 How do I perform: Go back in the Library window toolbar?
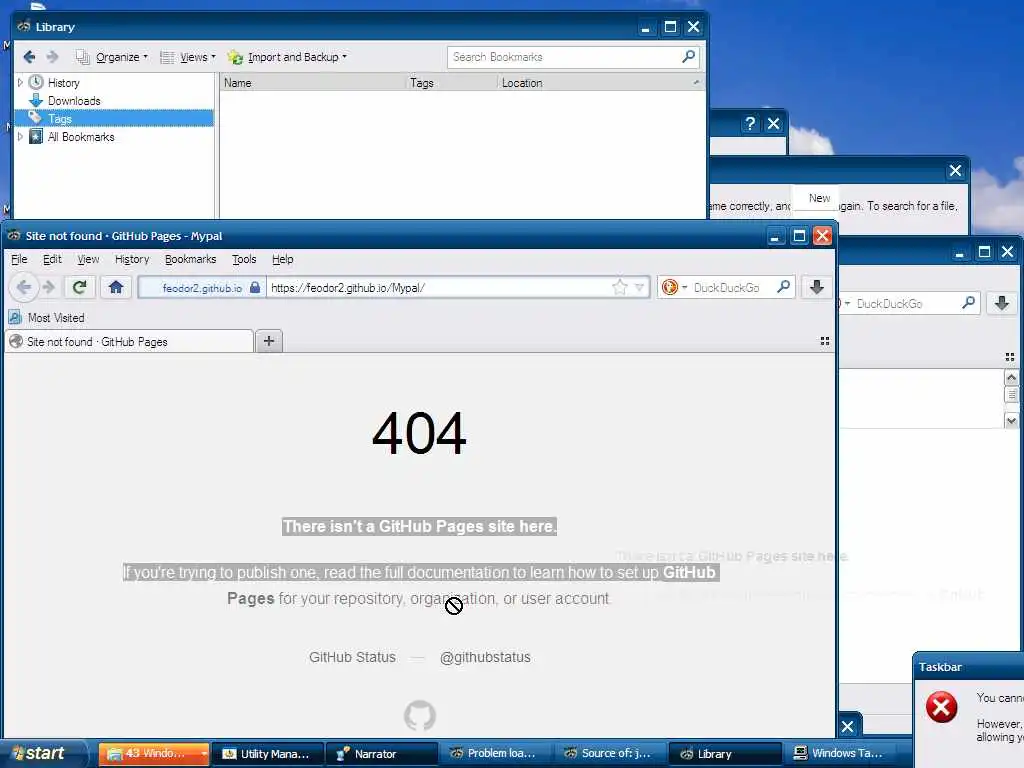click(x=29, y=57)
